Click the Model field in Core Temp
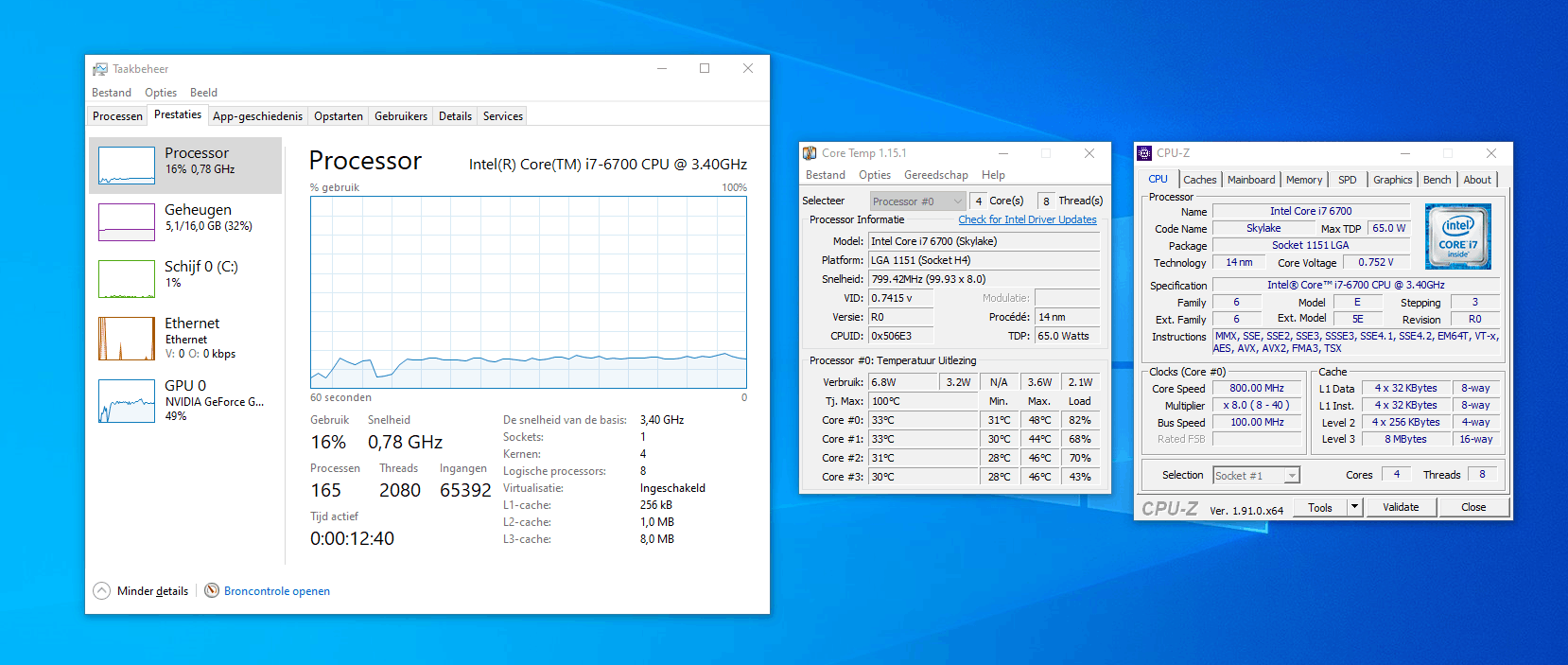 coord(984,241)
